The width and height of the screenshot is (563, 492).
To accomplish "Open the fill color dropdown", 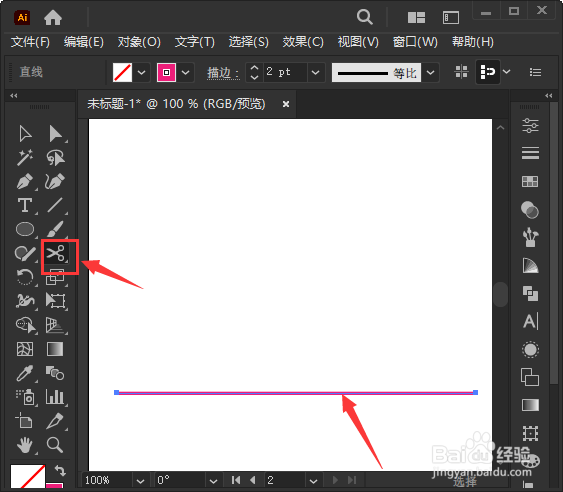I will (x=141, y=73).
